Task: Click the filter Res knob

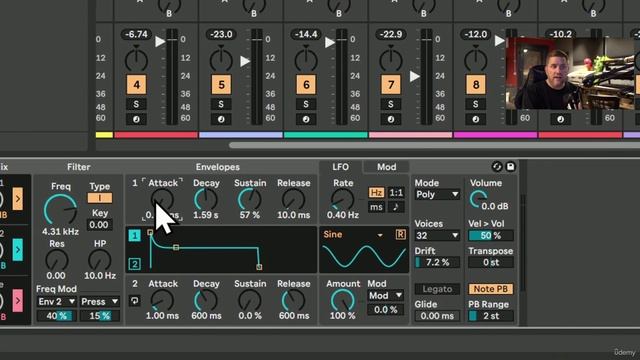Action: pyautogui.click(x=57, y=260)
